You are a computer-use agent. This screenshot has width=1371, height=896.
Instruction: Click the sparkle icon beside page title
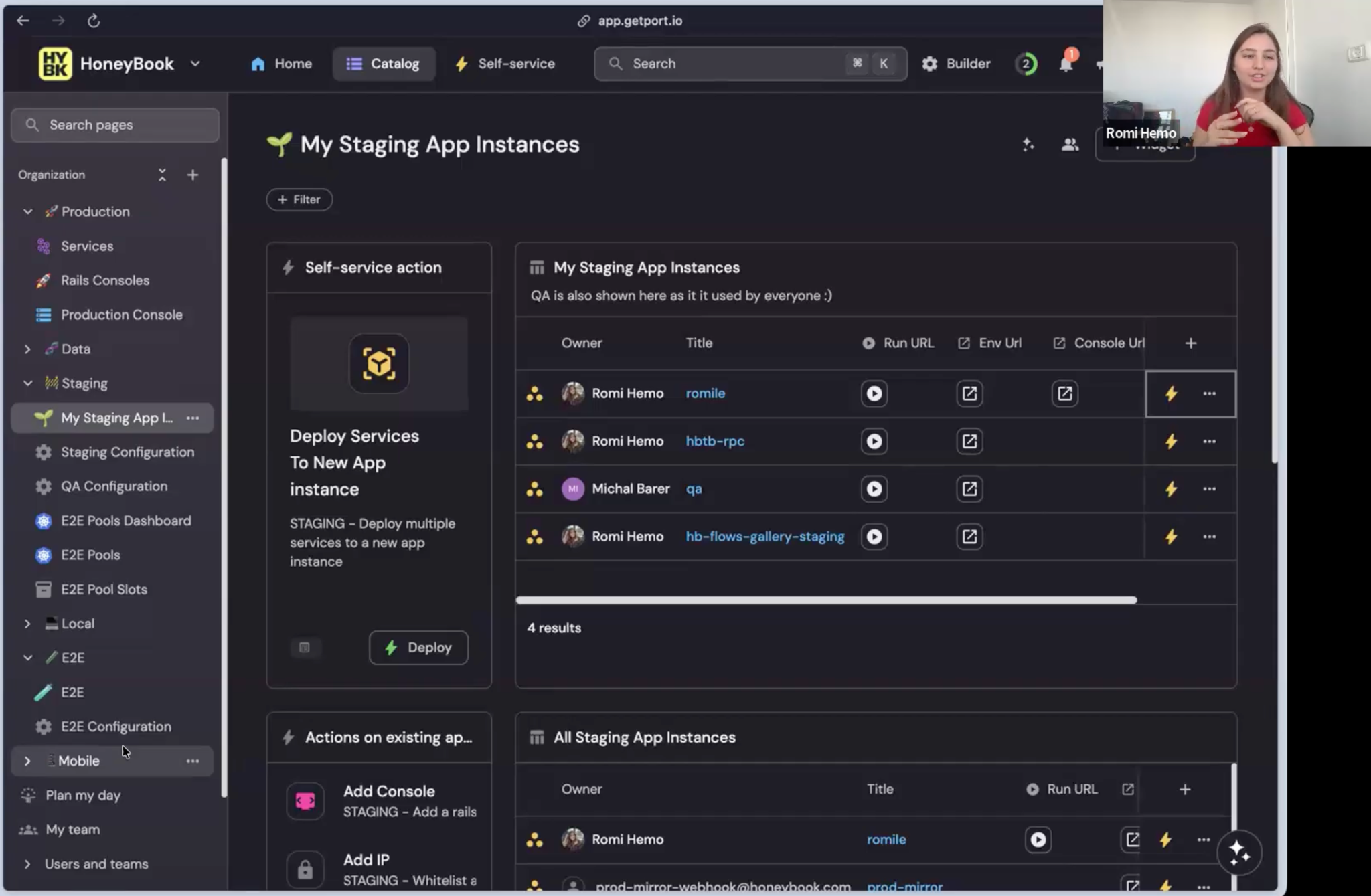click(x=1028, y=144)
